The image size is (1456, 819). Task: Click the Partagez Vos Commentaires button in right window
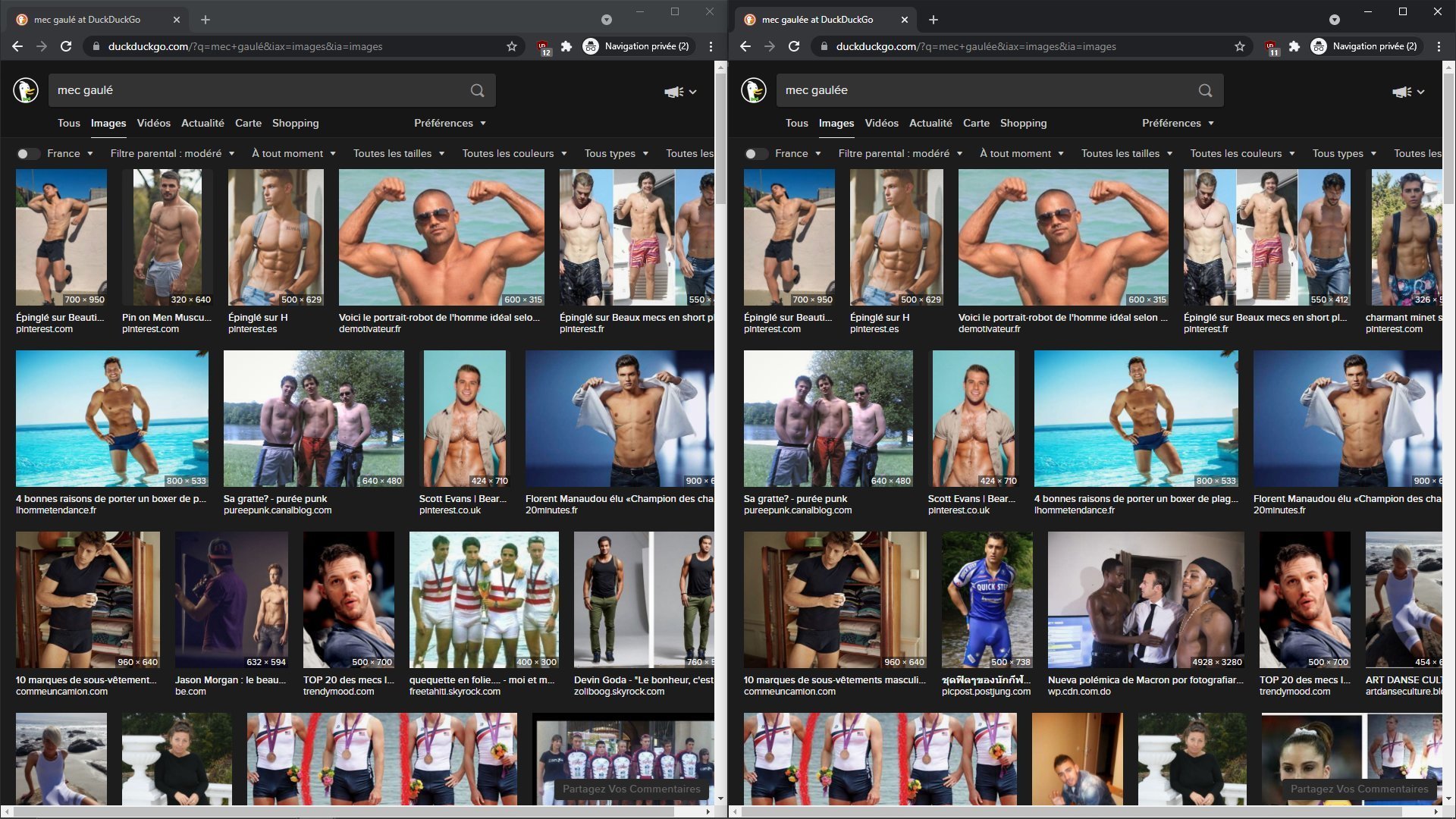point(1359,789)
